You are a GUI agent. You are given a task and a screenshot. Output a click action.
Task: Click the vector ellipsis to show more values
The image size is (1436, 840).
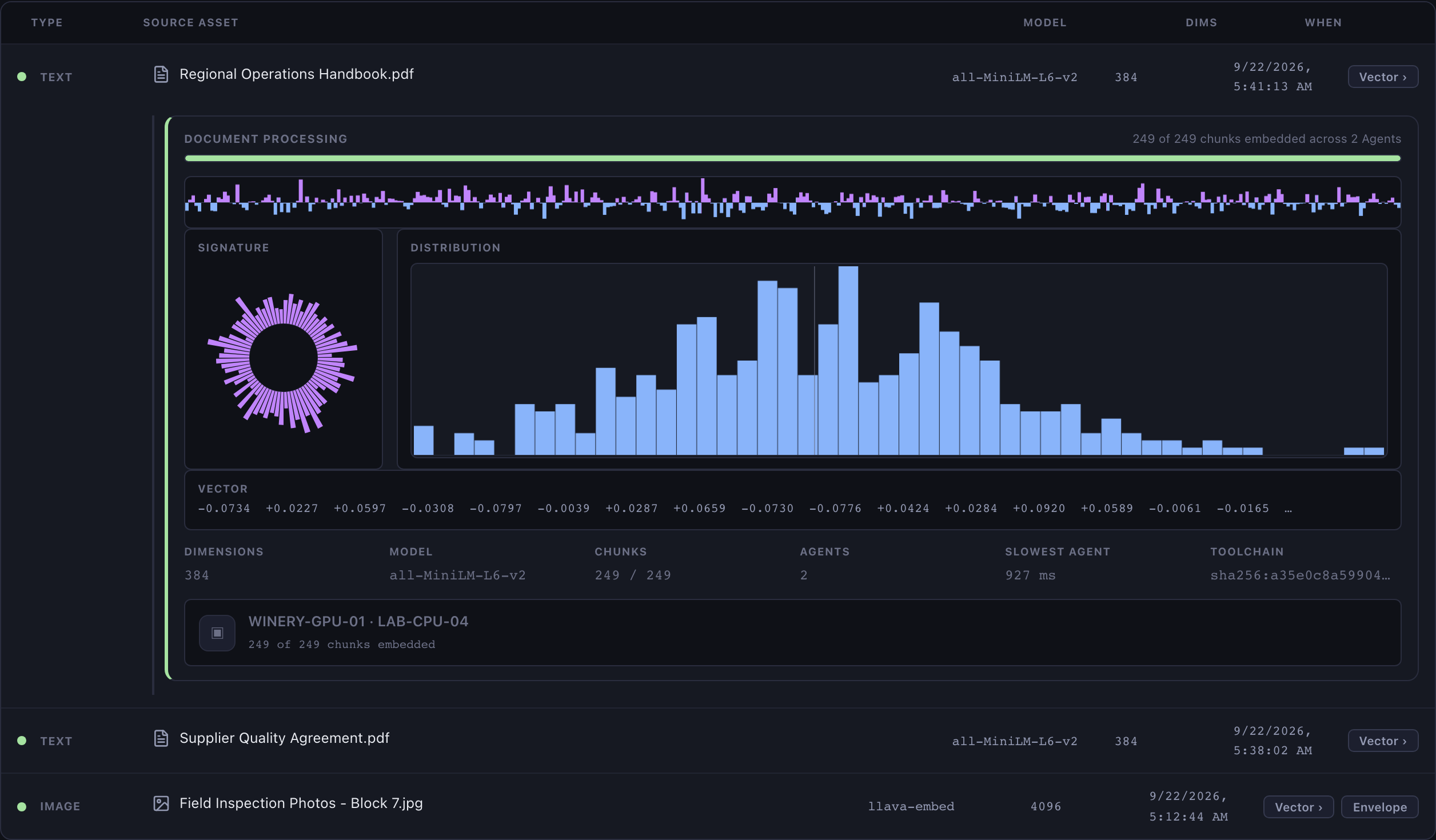pyautogui.click(x=1288, y=509)
